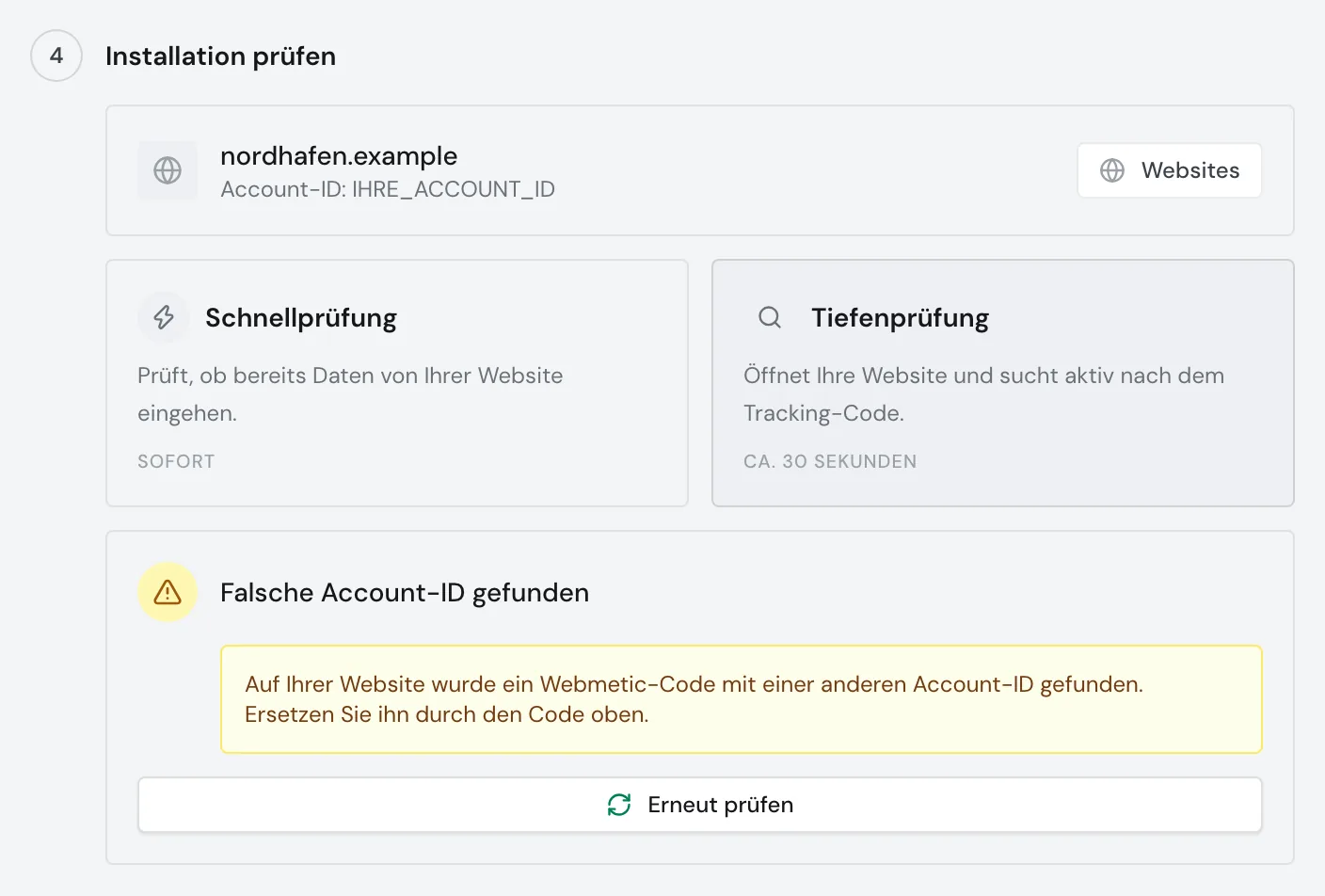Click the Tiefenprüfung description about Tracking-Code

(983, 394)
